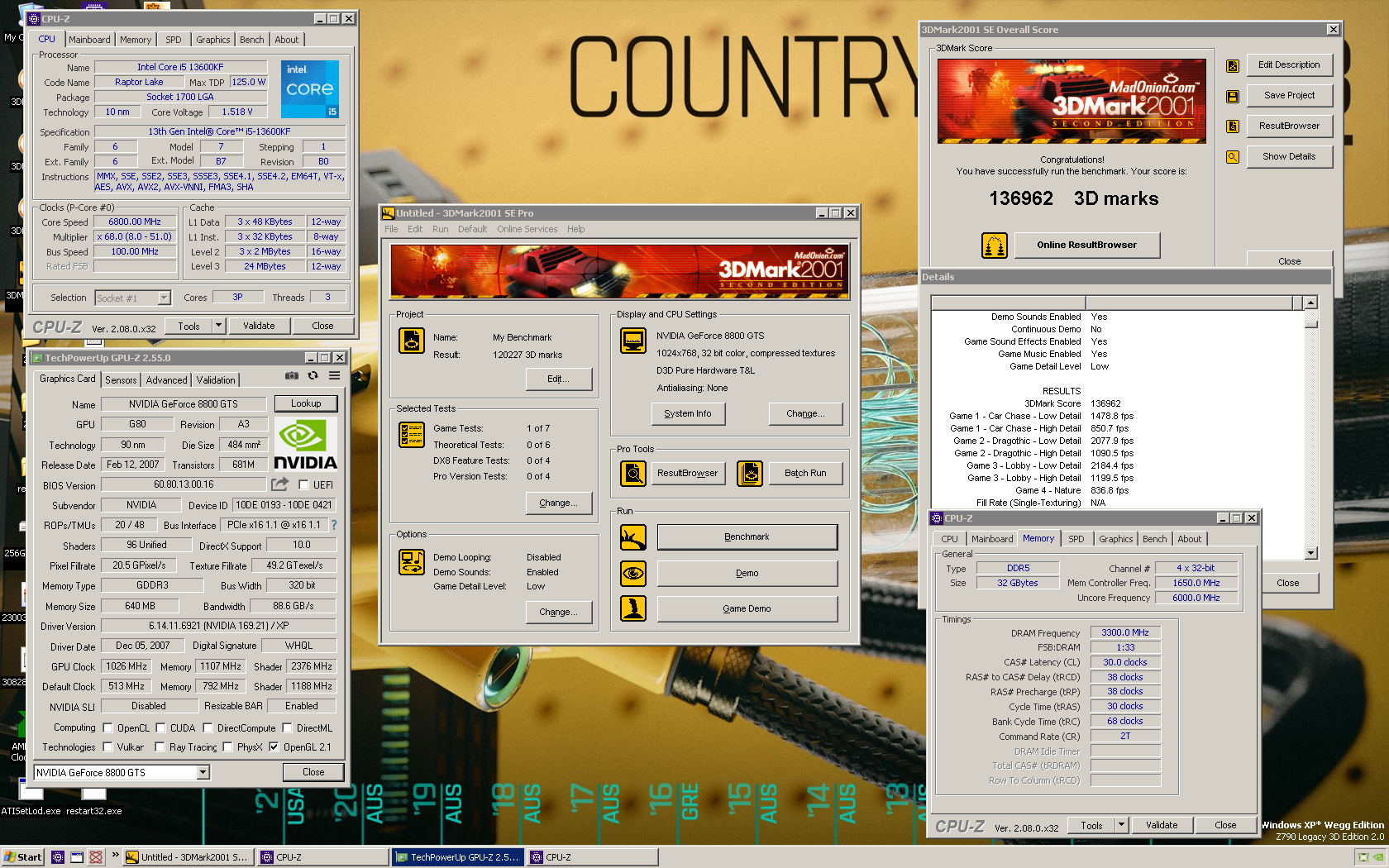1389x868 pixels.
Task: Toggle the DirectCompute checkbox
Action: click(x=208, y=728)
